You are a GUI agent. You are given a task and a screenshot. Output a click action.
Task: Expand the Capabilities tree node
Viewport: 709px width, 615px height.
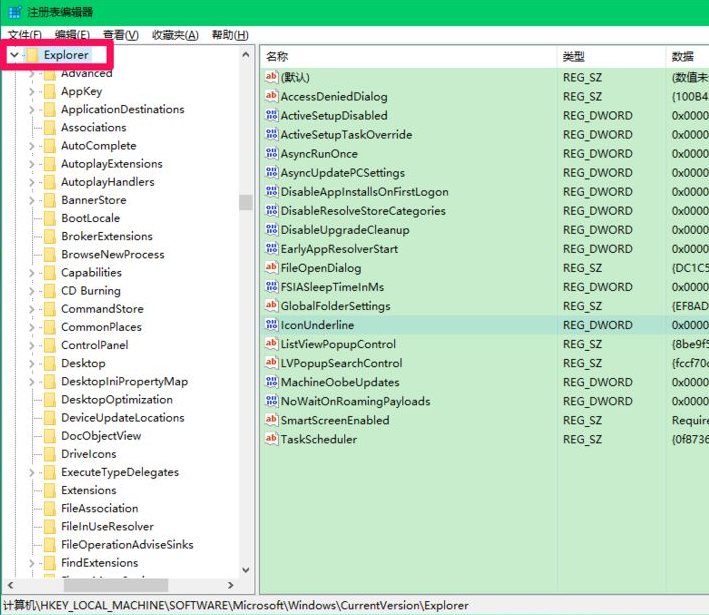coord(31,273)
